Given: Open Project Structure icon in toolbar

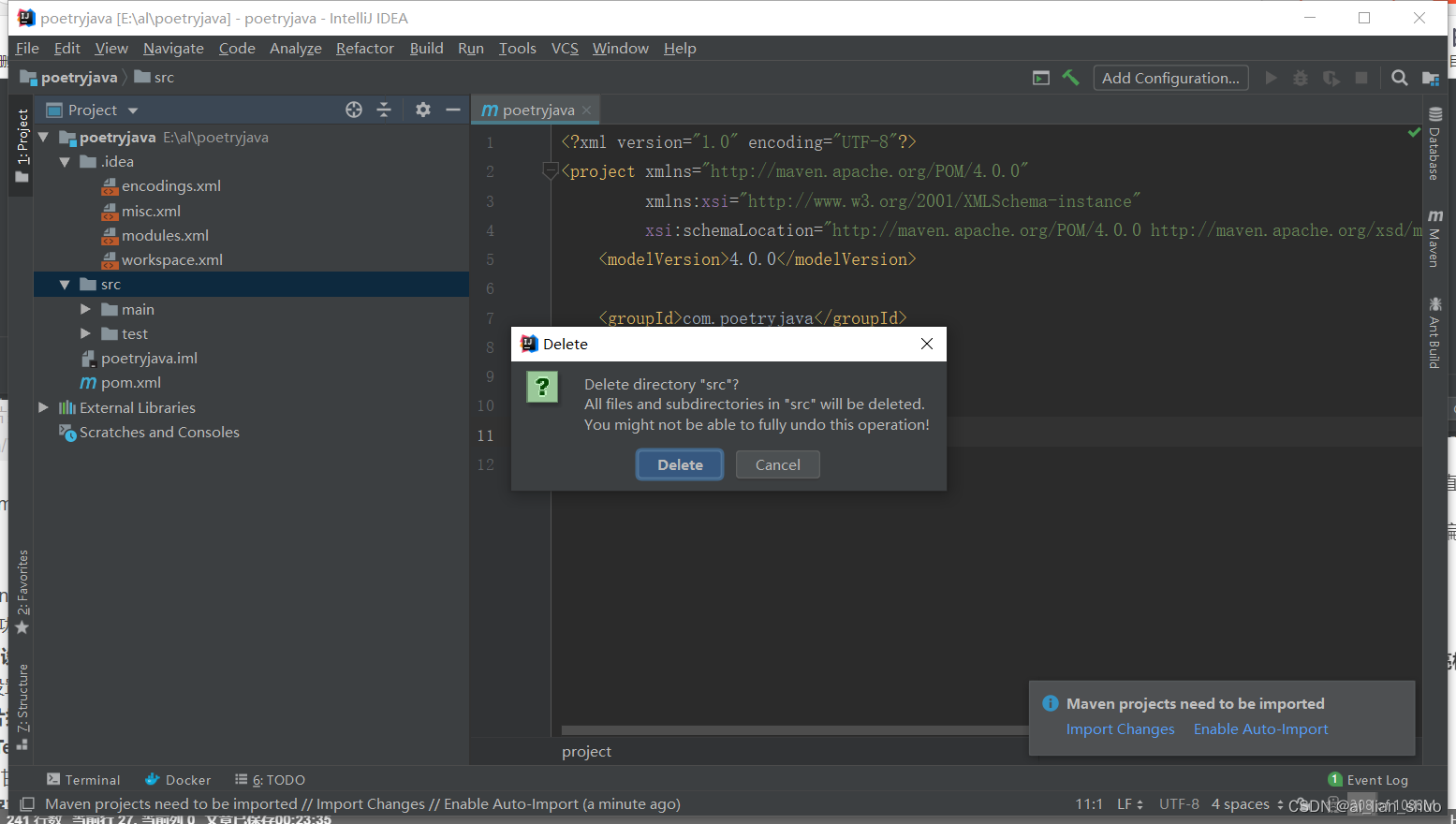Looking at the screenshot, I should point(1430,78).
